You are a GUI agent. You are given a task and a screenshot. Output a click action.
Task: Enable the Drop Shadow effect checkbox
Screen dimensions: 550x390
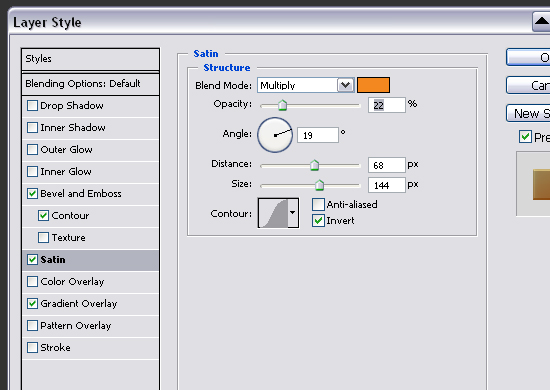(32, 106)
